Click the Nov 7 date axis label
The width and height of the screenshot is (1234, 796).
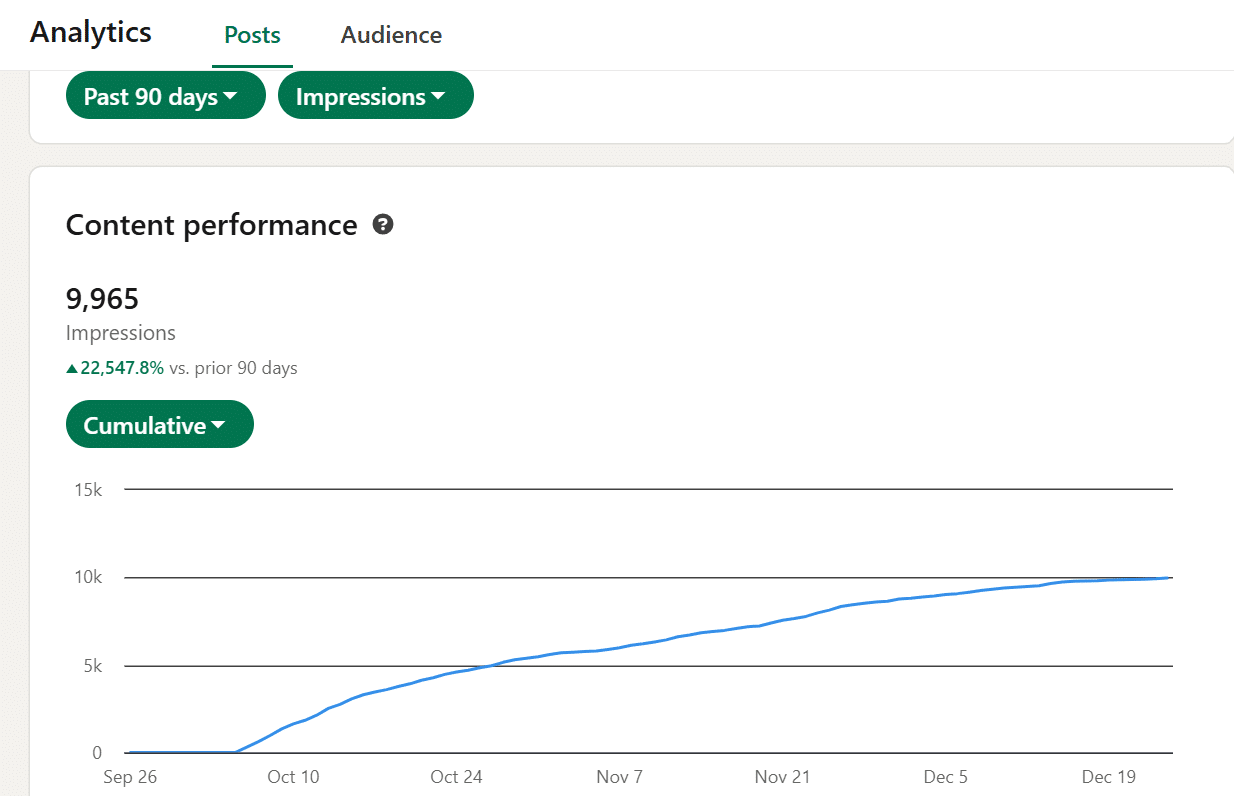pyautogui.click(x=620, y=777)
